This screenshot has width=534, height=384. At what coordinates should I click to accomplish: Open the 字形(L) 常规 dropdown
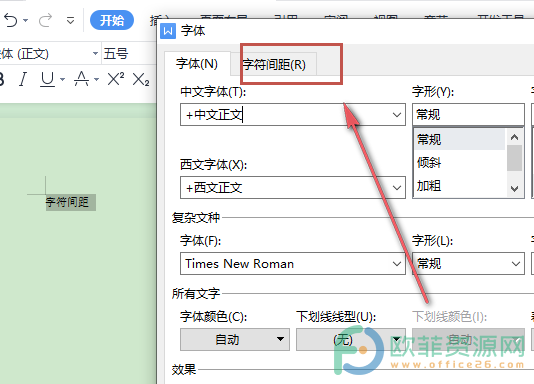pos(468,263)
